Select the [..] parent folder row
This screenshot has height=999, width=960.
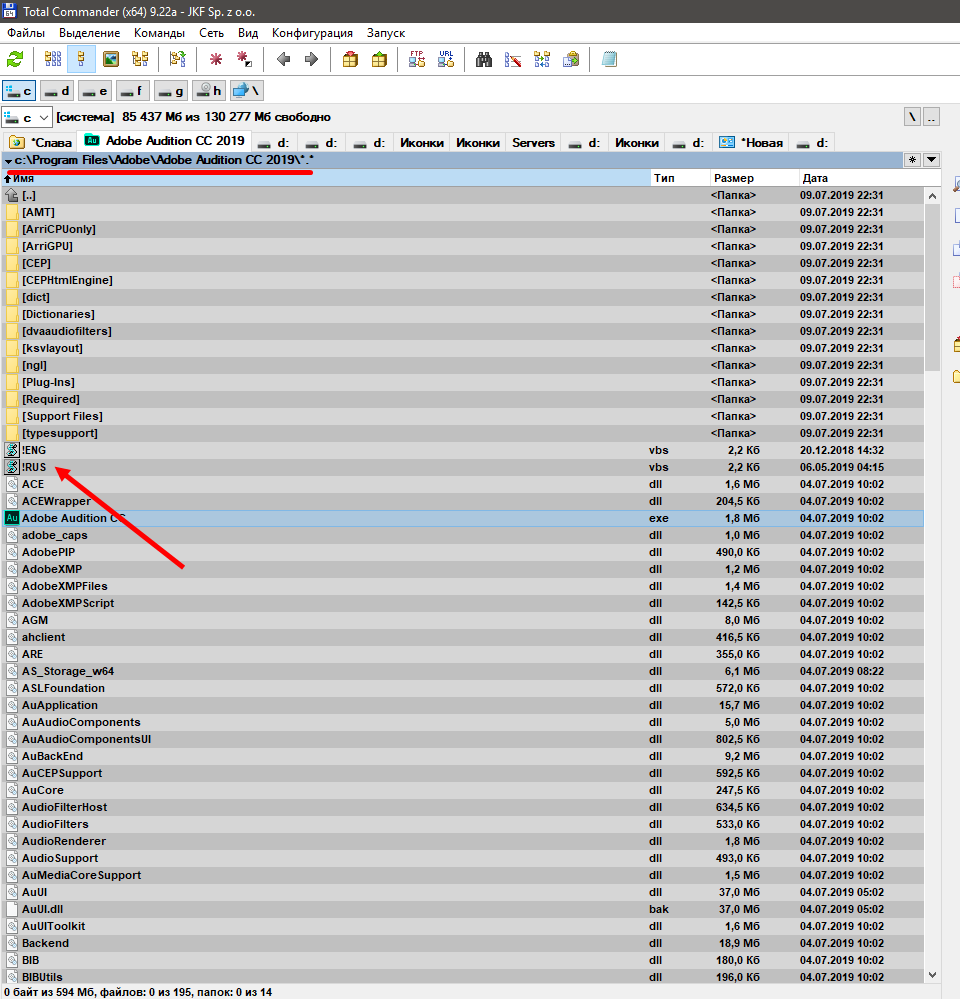463,196
